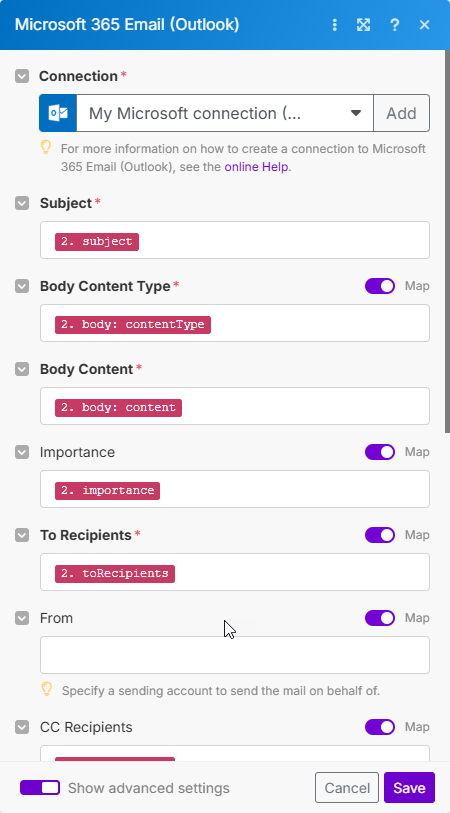Toggle Map switch for Body Content Type
The image size is (450, 813).
380,286
